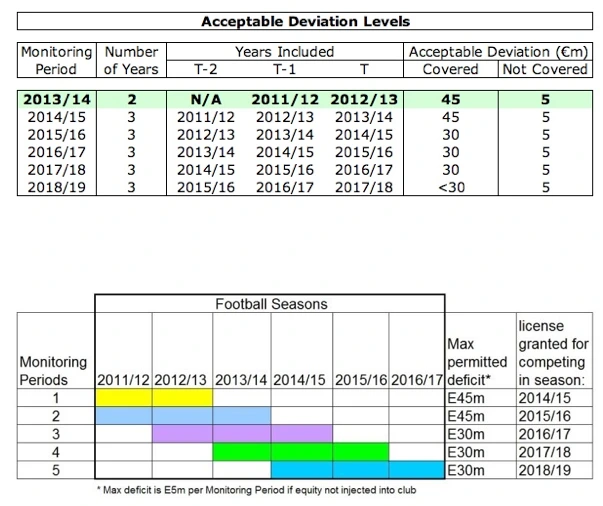Screen dimensions: 603x506
Task: Click the 2013/14 season column header in bottom table
Action: point(241,380)
